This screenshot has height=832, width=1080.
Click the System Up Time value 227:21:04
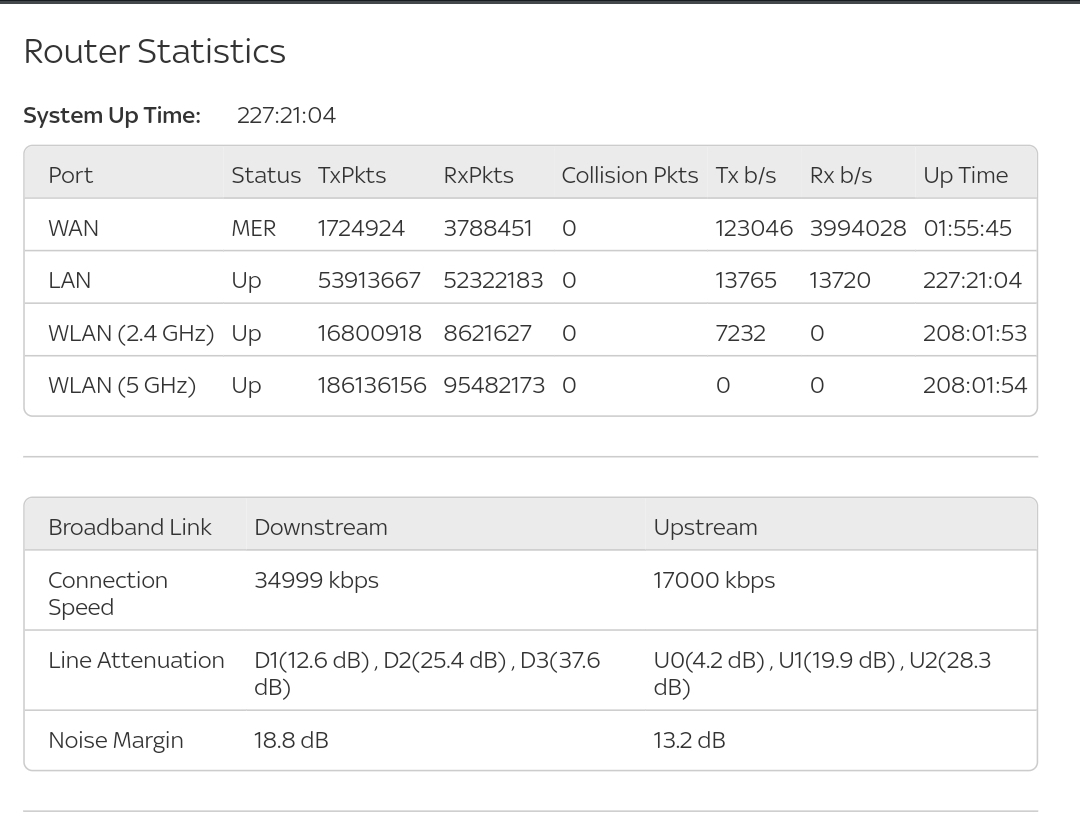point(286,116)
